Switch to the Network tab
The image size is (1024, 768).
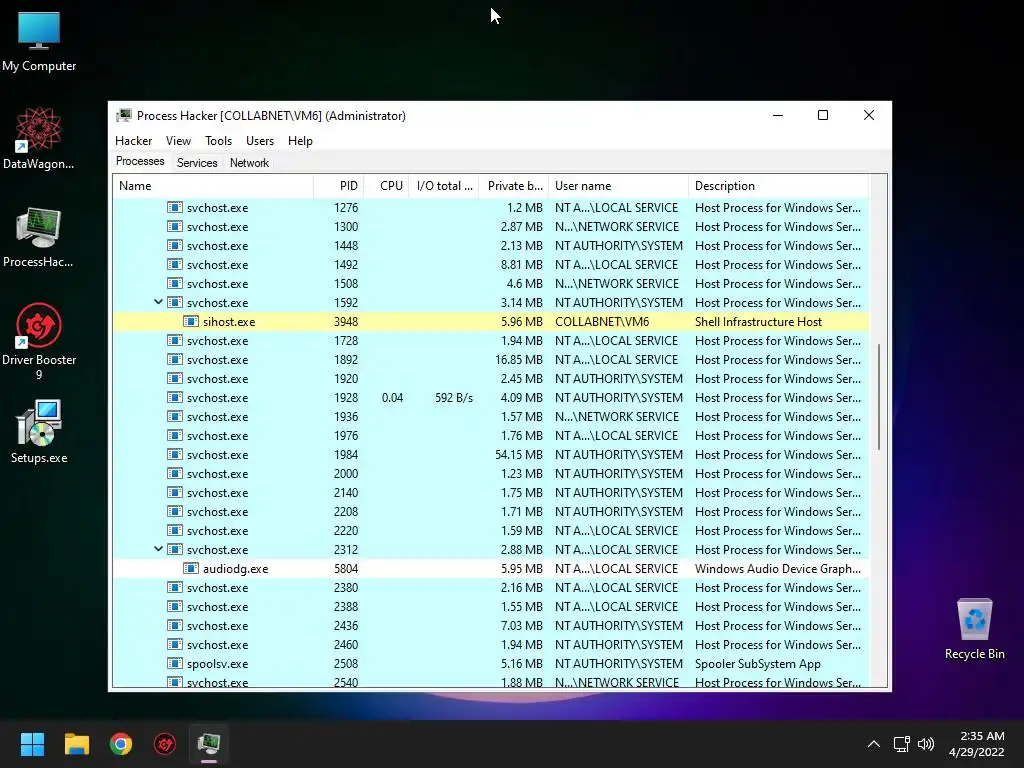[x=249, y=163]
